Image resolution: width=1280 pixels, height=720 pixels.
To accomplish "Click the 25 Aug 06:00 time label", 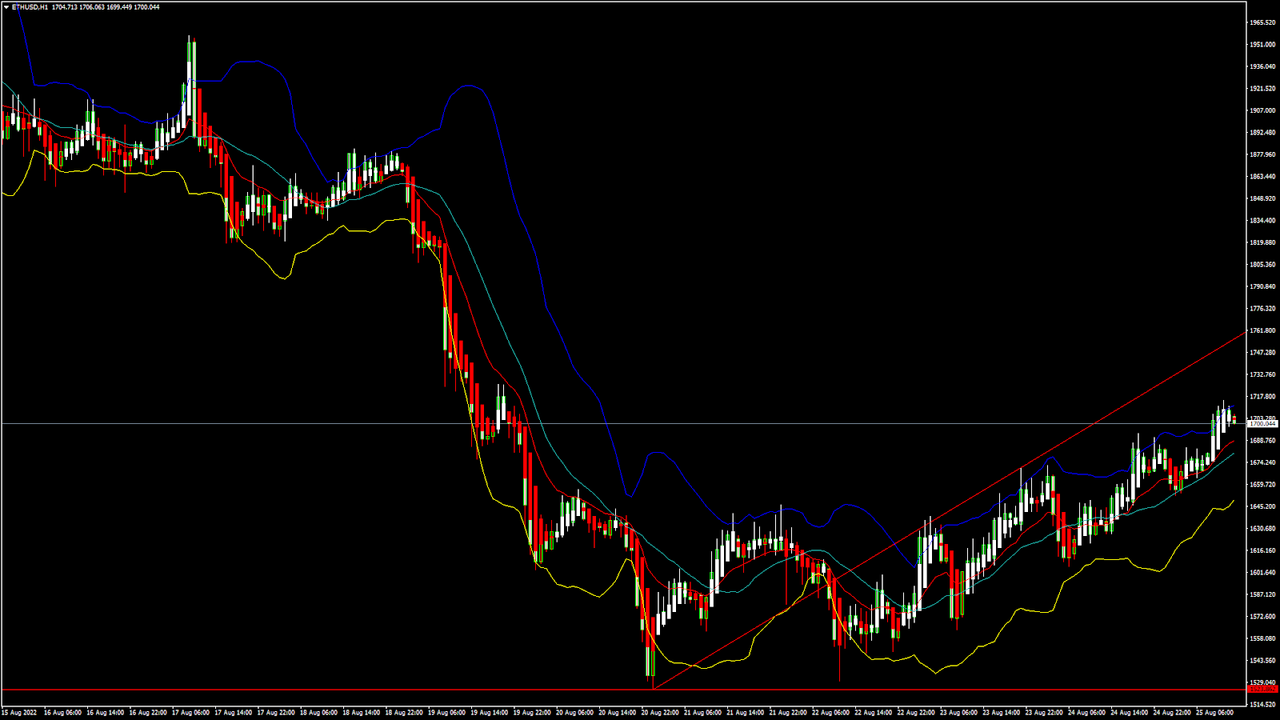I will 1216,713.
